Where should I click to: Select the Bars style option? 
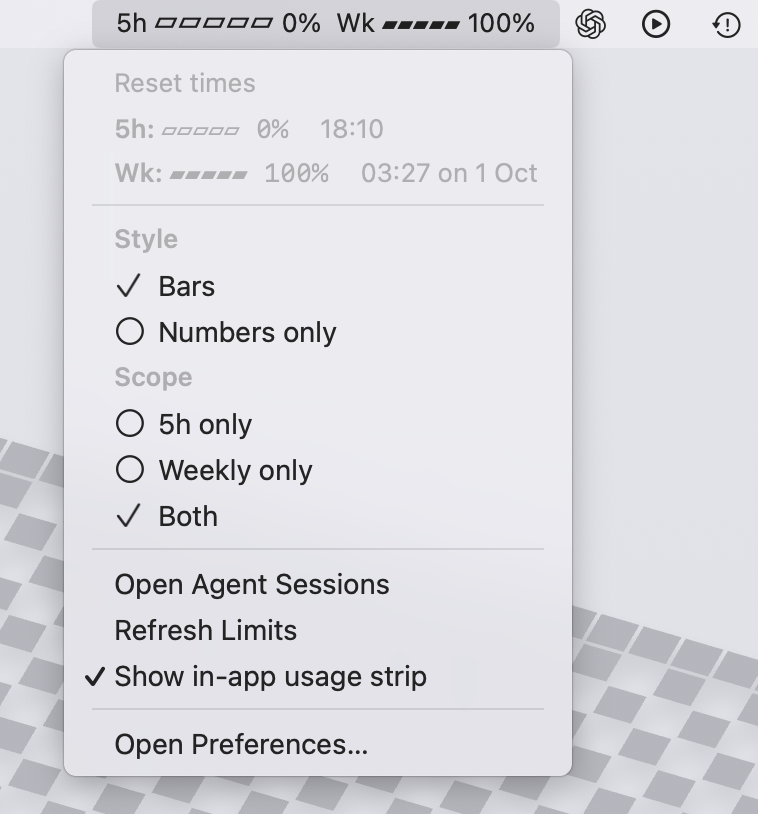pos(186,287)
